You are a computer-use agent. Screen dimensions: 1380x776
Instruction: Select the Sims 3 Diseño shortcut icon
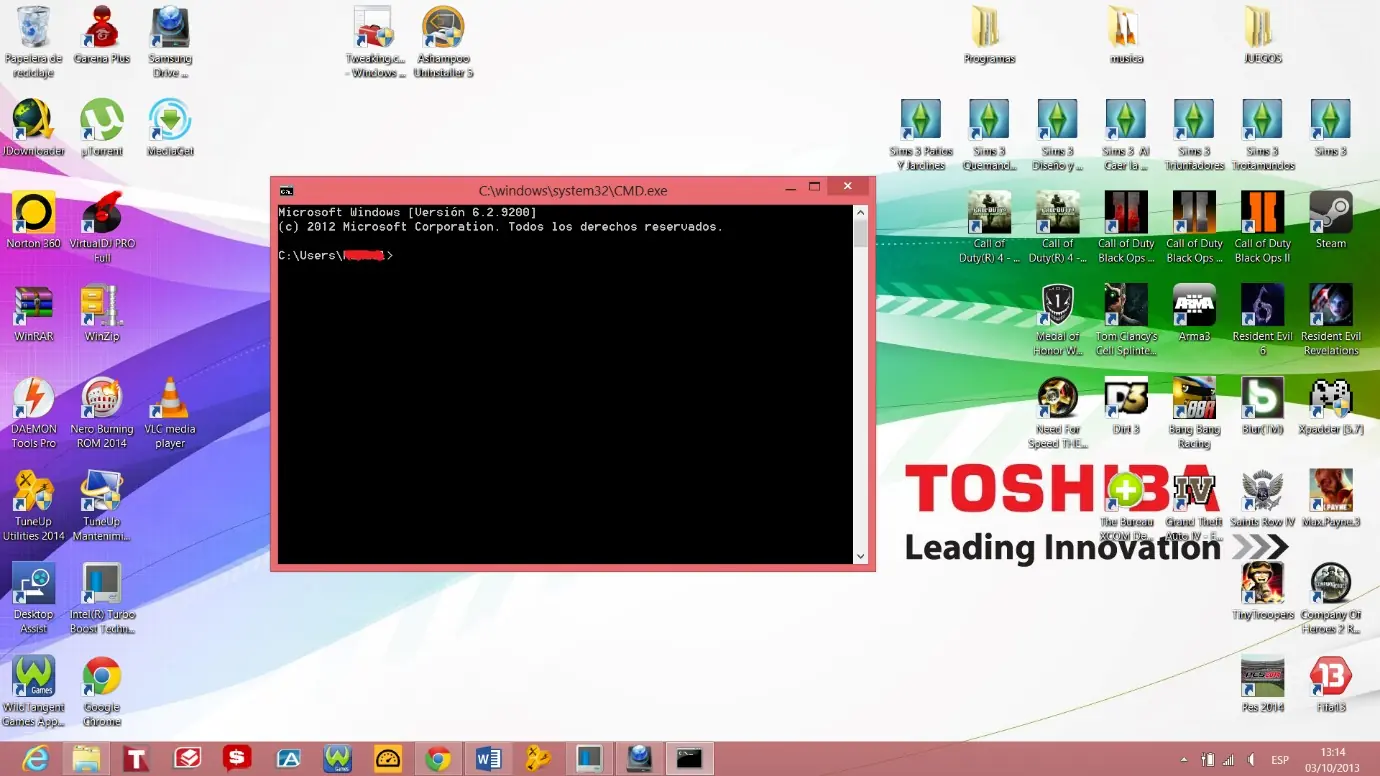point(1057,135)
